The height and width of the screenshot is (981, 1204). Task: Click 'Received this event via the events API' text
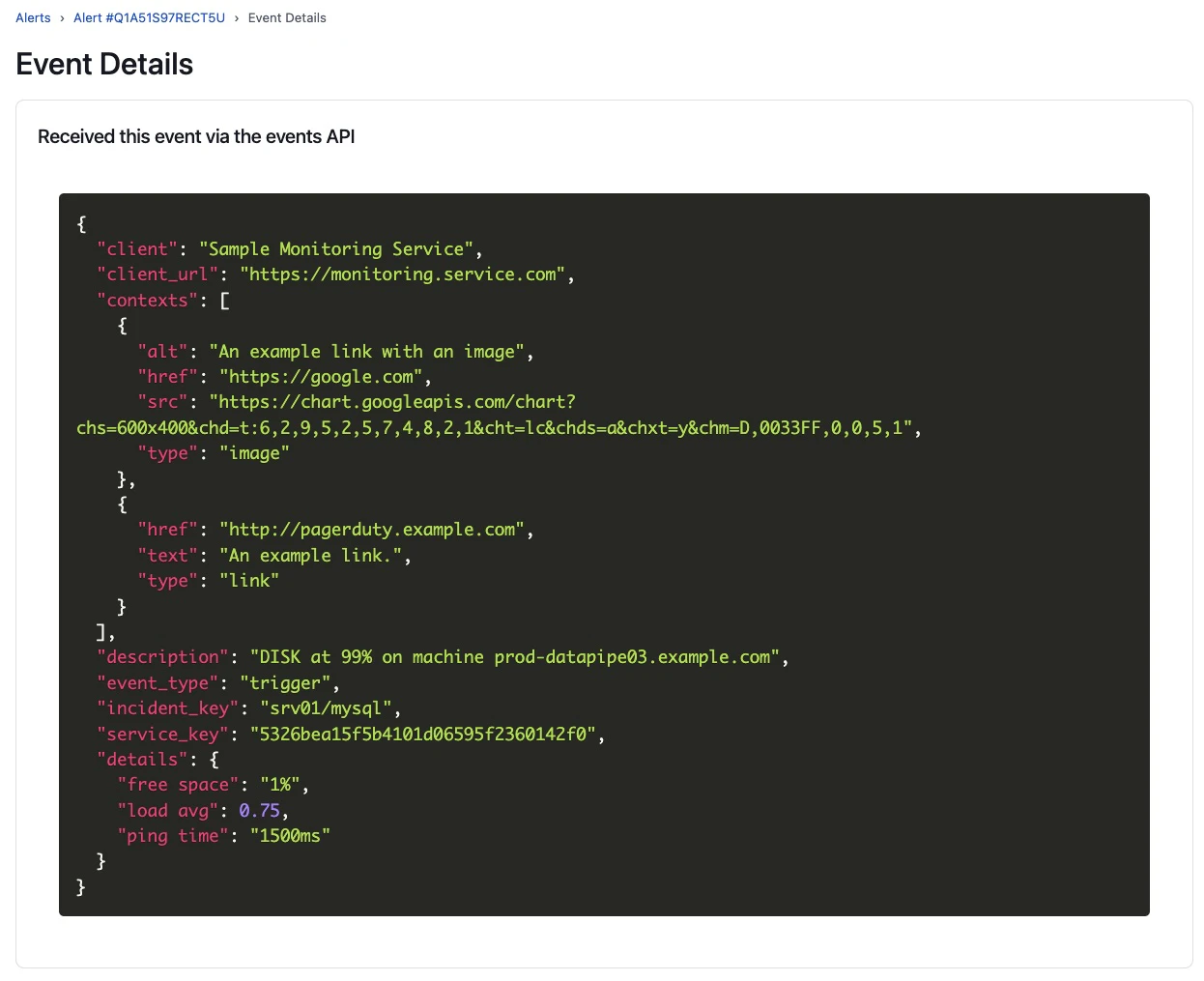pyautogui.click(x=196, y=137)
